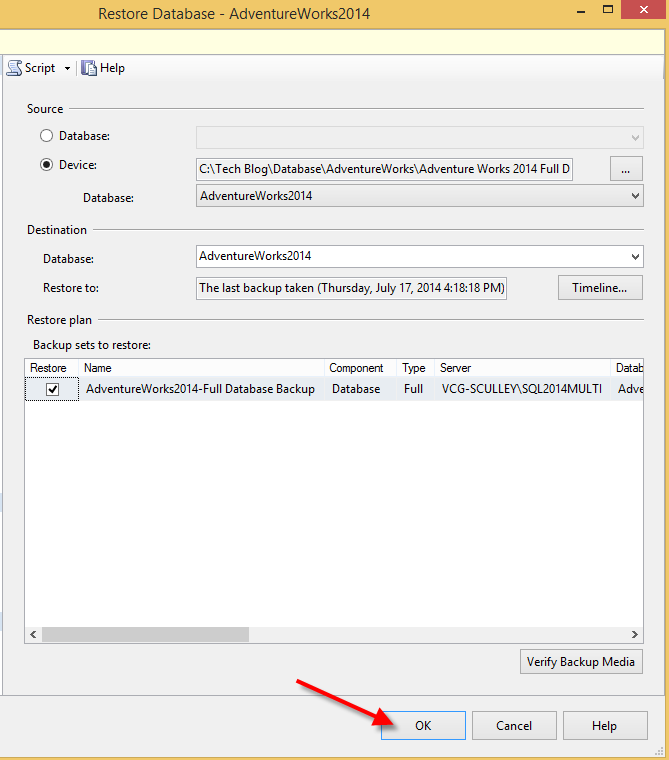669x760 pixels.
Task: Select the AdventureWorks2014-Full Database Backup row
Action: point(334,389)
